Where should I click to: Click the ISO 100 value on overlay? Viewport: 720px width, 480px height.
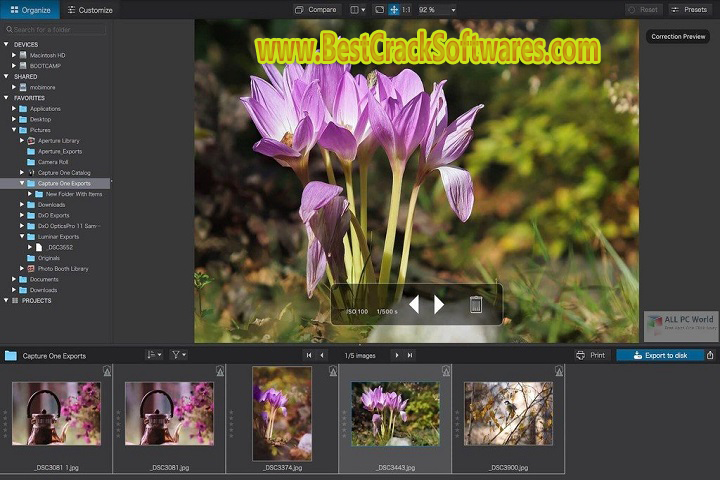coord(357,311)
